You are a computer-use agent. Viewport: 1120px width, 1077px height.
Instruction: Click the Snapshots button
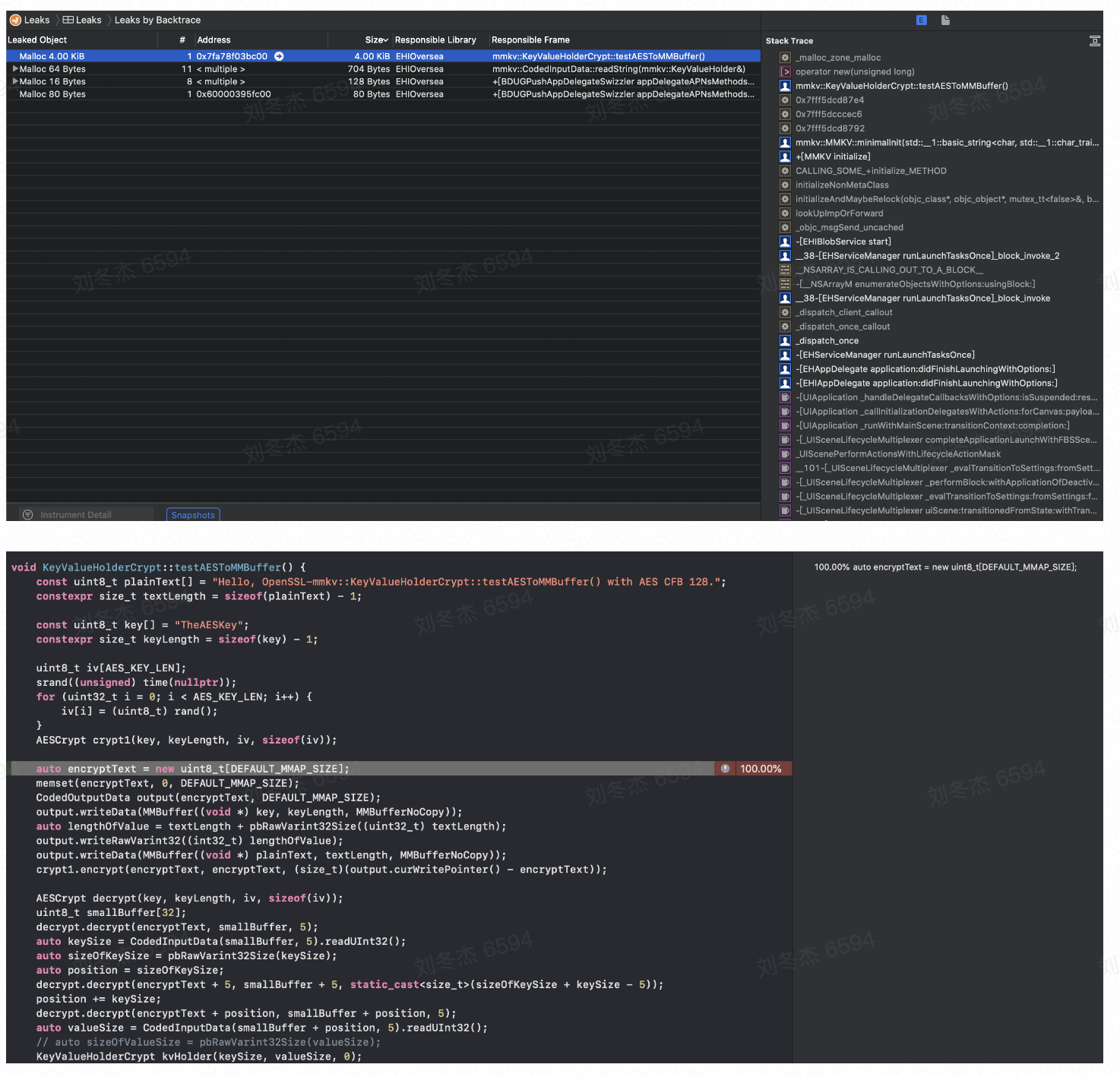tap(193, 515)
